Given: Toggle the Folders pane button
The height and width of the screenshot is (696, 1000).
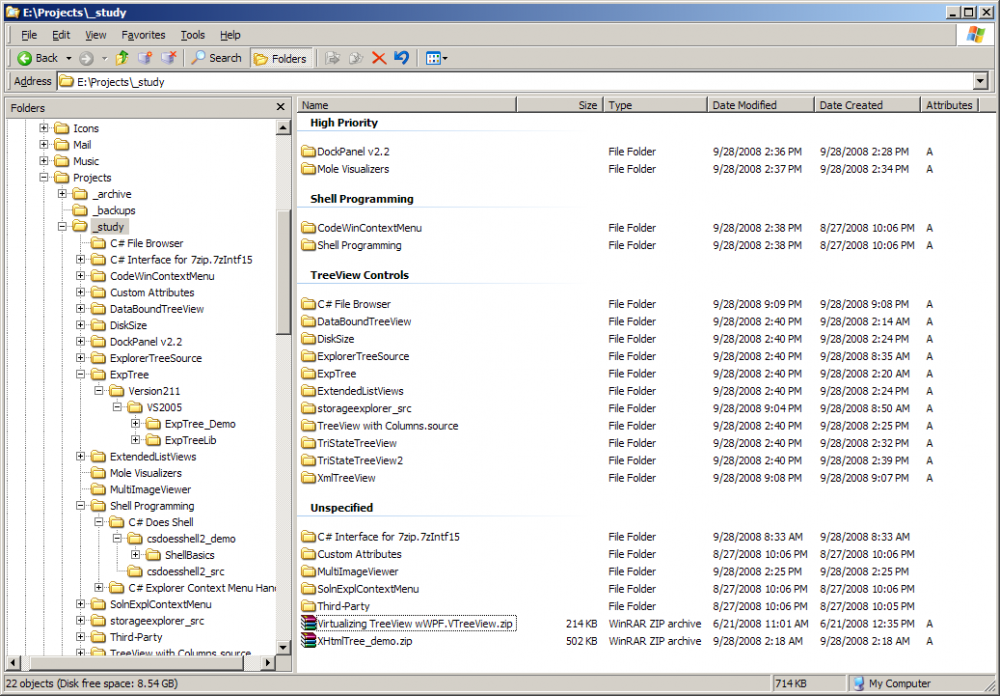Looking at the screenshot, I should pyautogui.click(x=280, y=58).
